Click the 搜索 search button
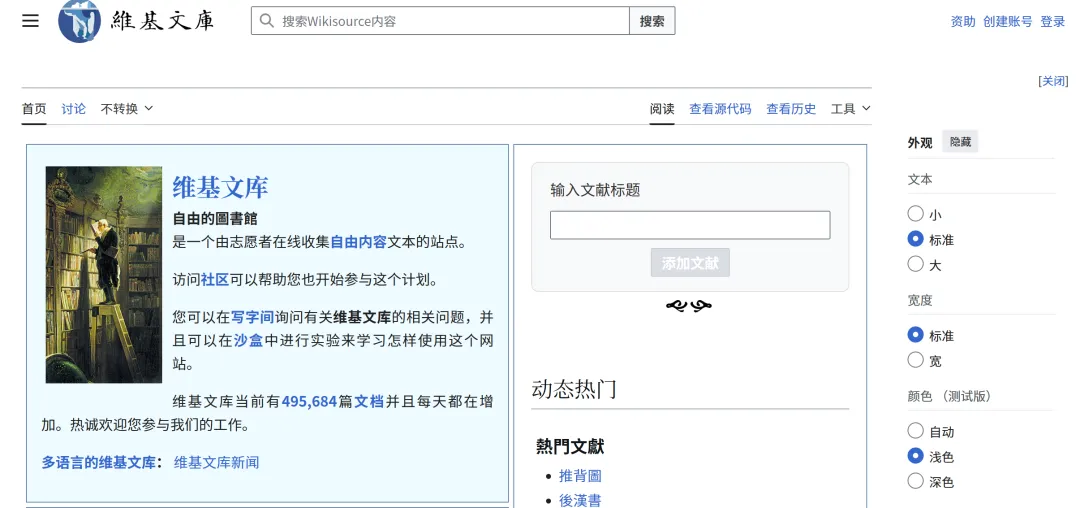 point(652,21)
